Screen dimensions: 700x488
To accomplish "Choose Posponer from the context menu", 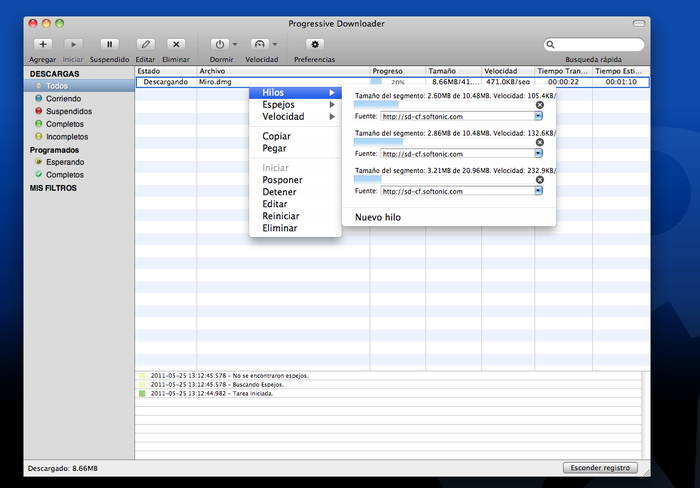I will point(282,180).
